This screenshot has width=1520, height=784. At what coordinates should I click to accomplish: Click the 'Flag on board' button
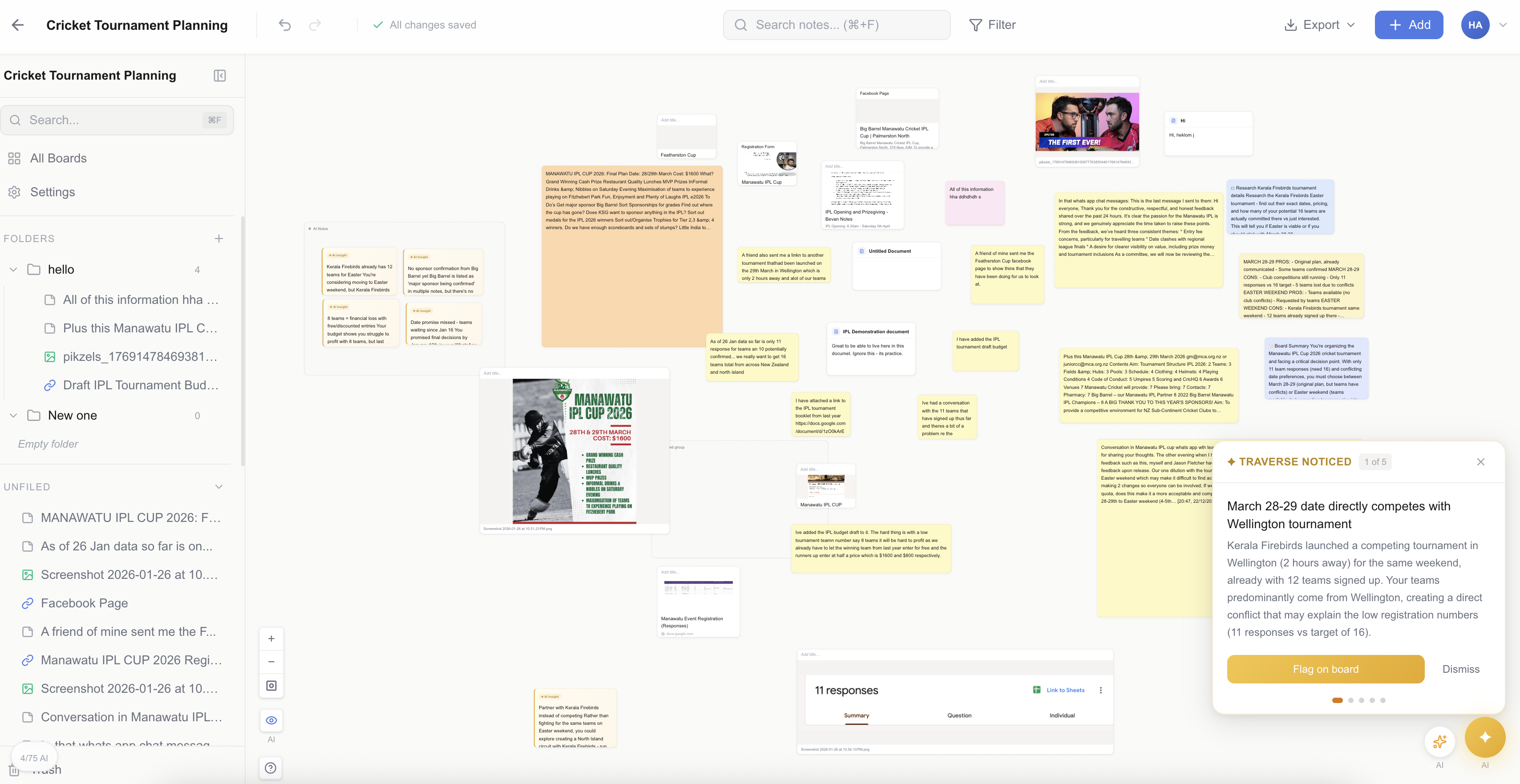(1325, 669)
